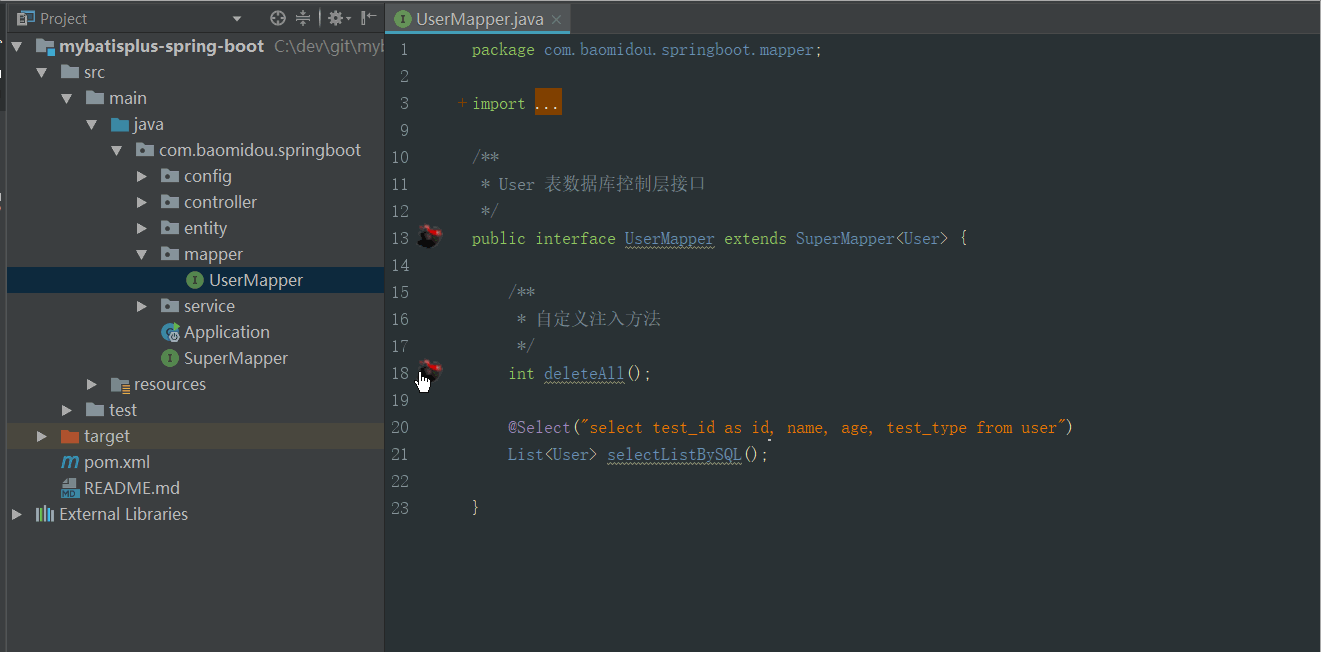Viewport: 1321px width, 652px height.
Task: Open the Project view switcher dropdown
Action: pos(237,18)
